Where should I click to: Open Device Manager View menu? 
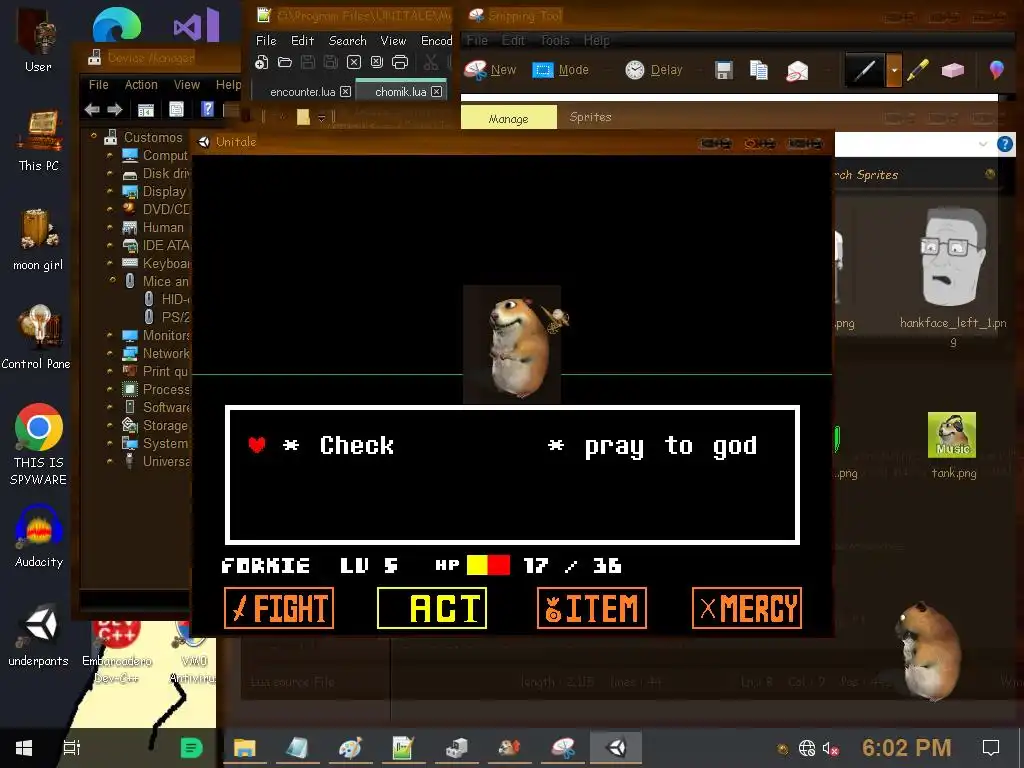tap(187, 85)
